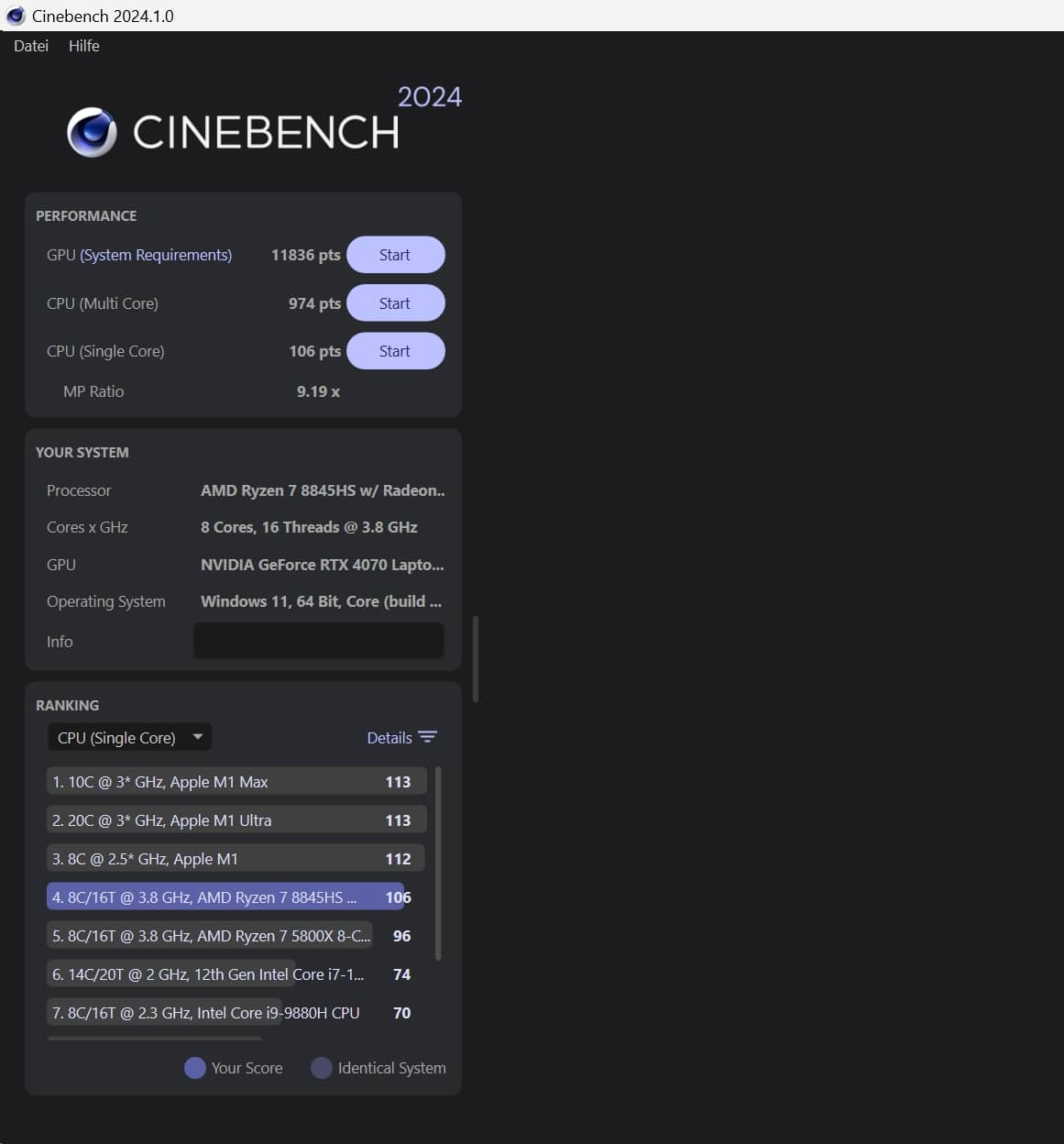1064x1144 pixels.
Task: Start the CPU Single Core benchmark
Action: coord(395,351)
